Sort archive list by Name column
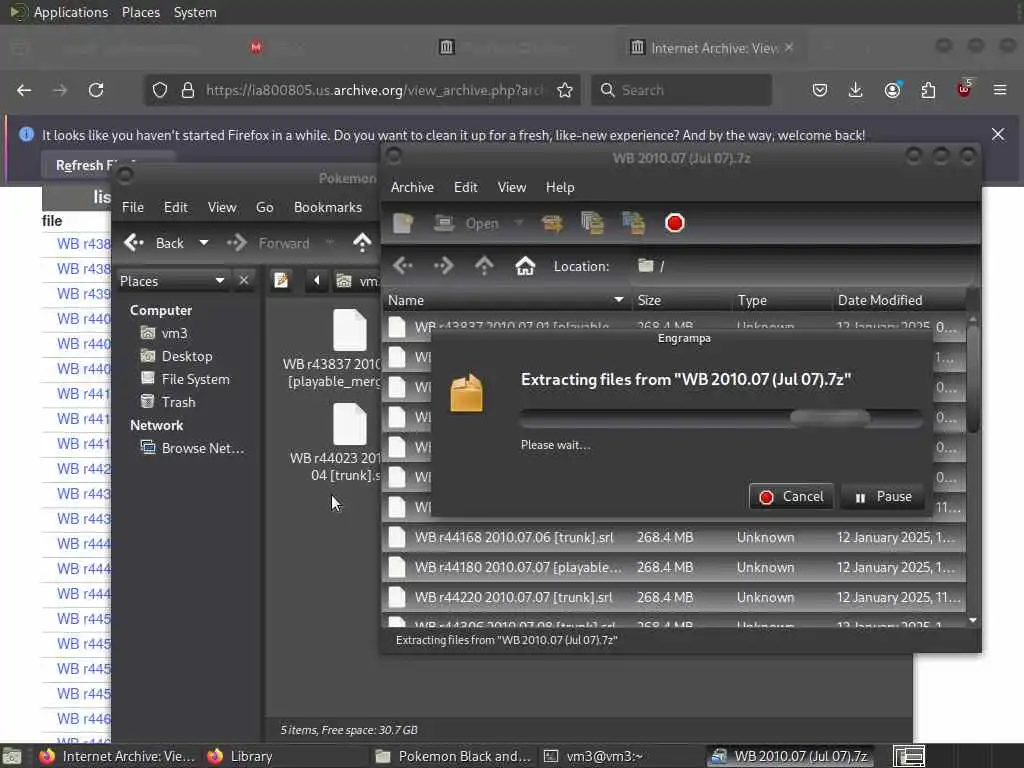 tap(505, 300)
